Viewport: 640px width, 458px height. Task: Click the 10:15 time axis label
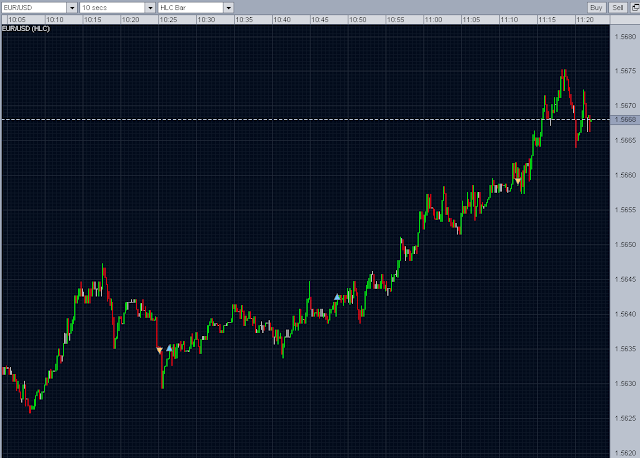[x=93, y=20]
